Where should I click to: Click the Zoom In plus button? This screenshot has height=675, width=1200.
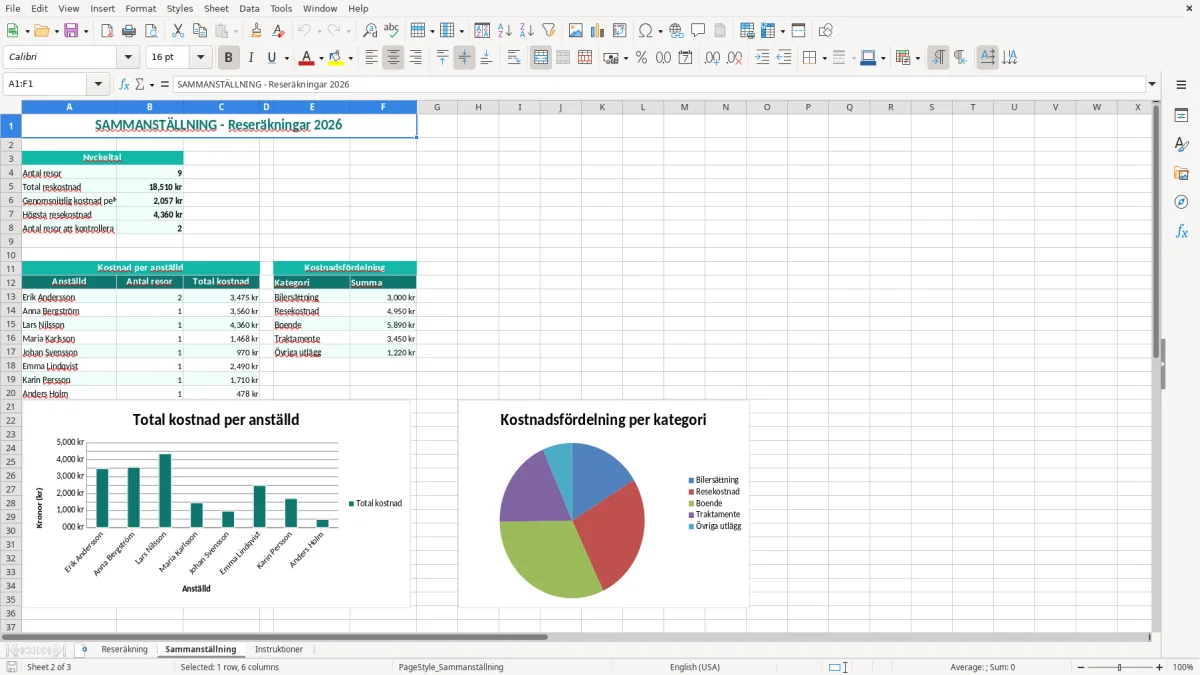[x=1160, y=667]
